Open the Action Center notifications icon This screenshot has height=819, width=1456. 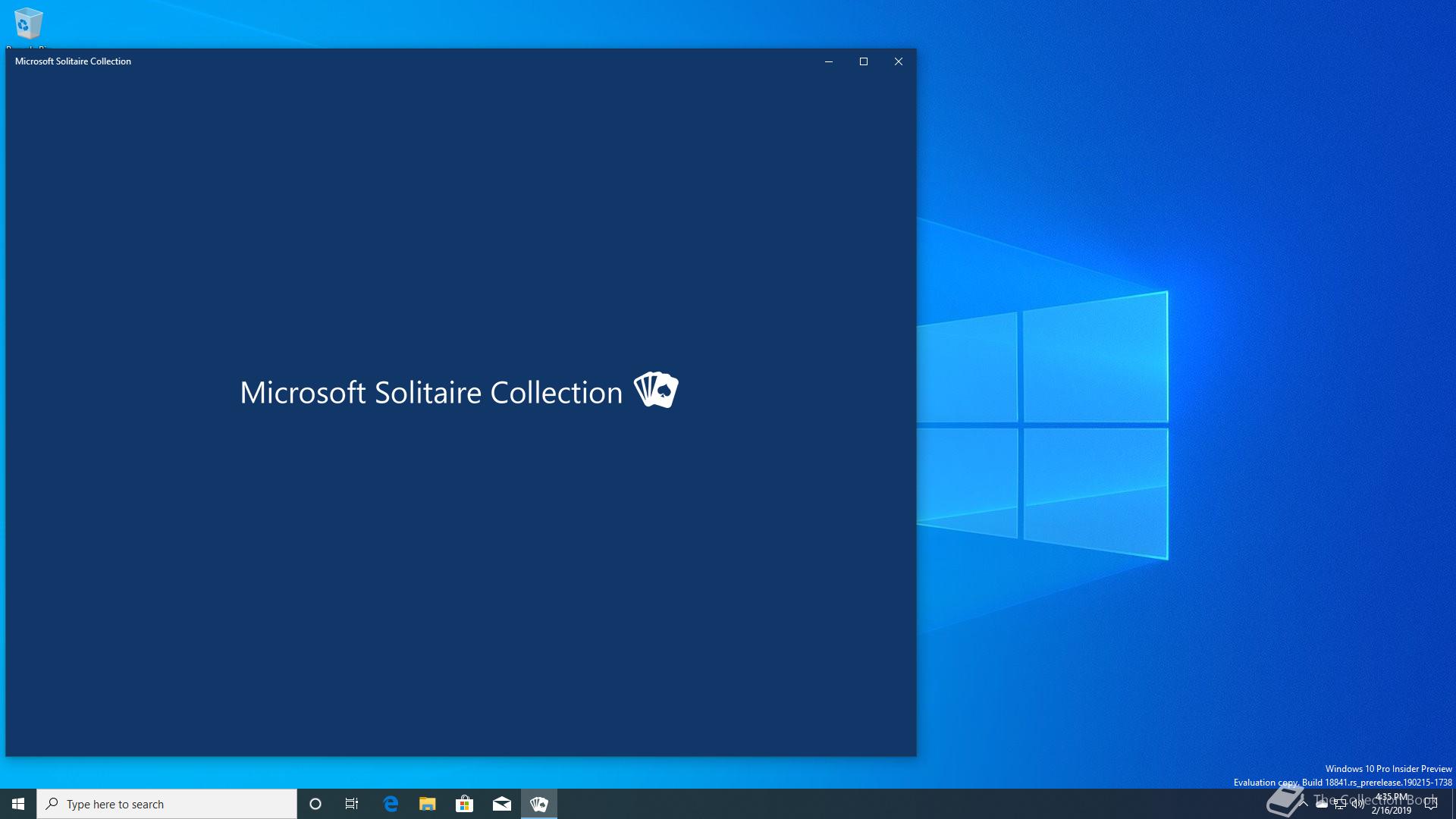pyautogui.click(x=1431, y=804)
